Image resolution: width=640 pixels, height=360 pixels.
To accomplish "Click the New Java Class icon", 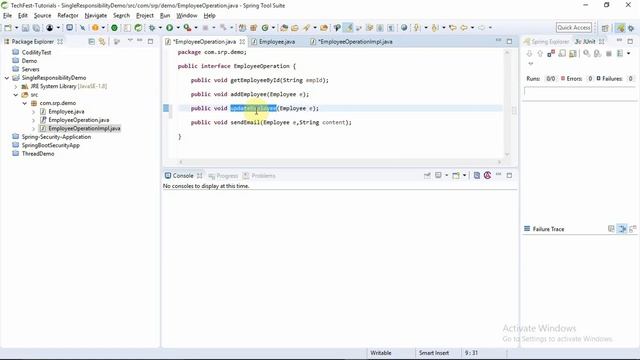I will [x=265, y=28].
